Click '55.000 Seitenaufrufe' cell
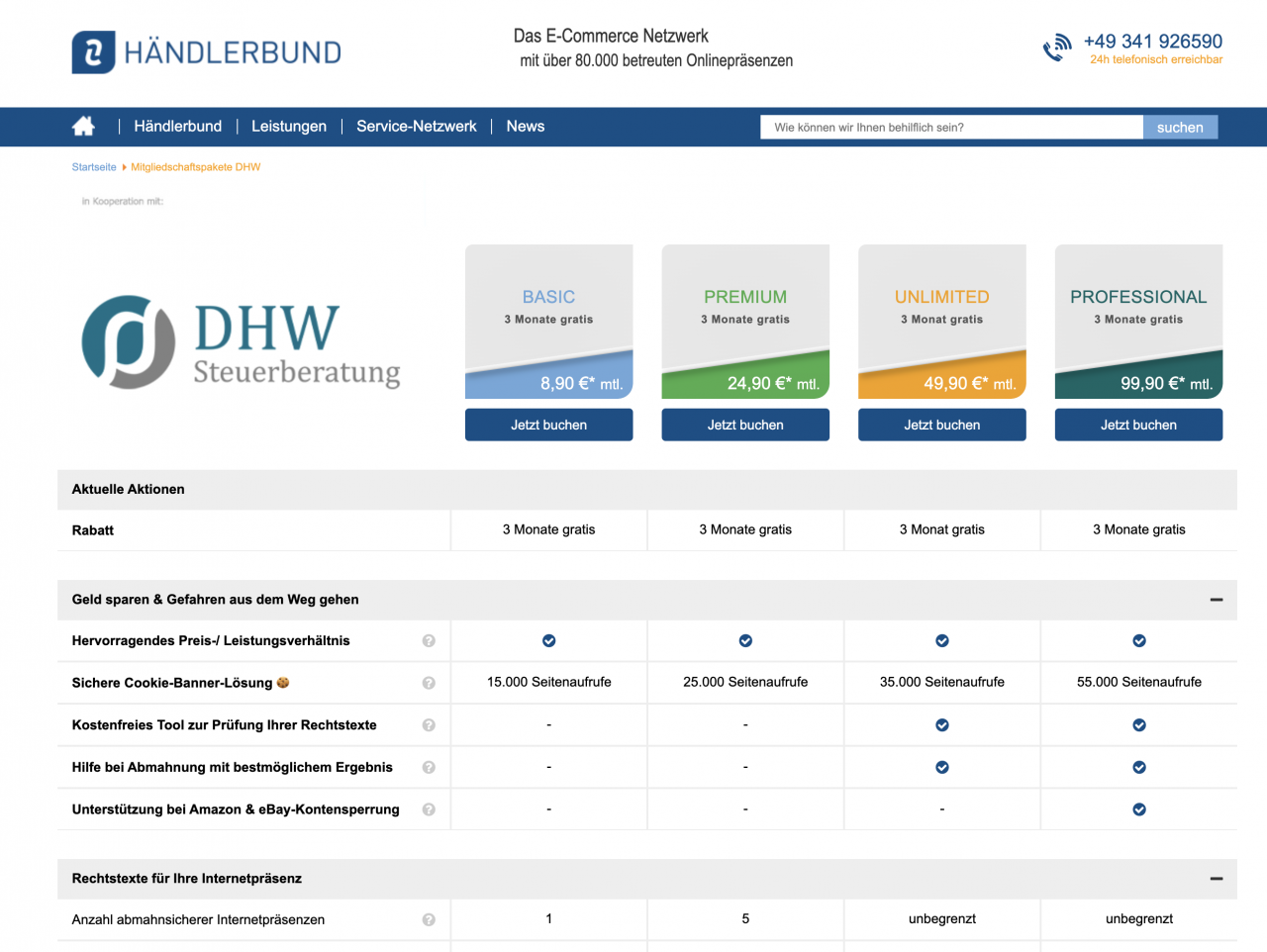This screenshot has height=952, width=1267. (x=1139, y=682)
